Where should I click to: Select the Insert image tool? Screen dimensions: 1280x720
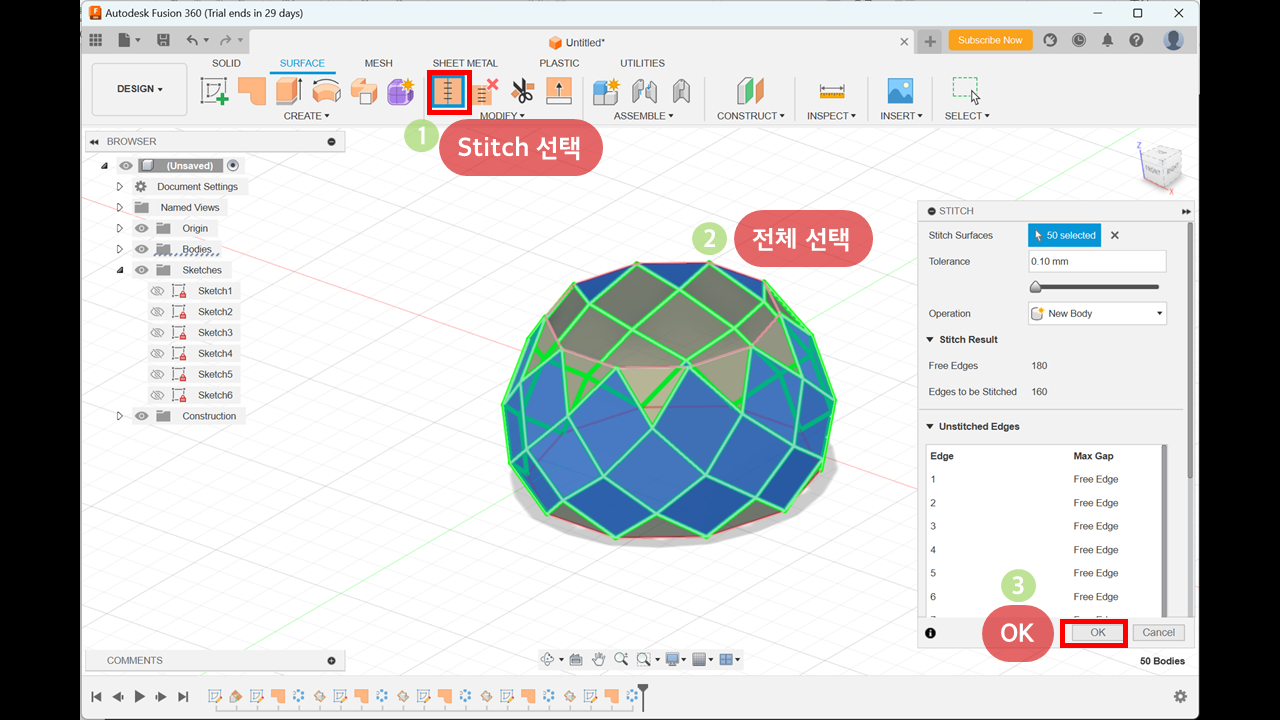tap(900, 91)
